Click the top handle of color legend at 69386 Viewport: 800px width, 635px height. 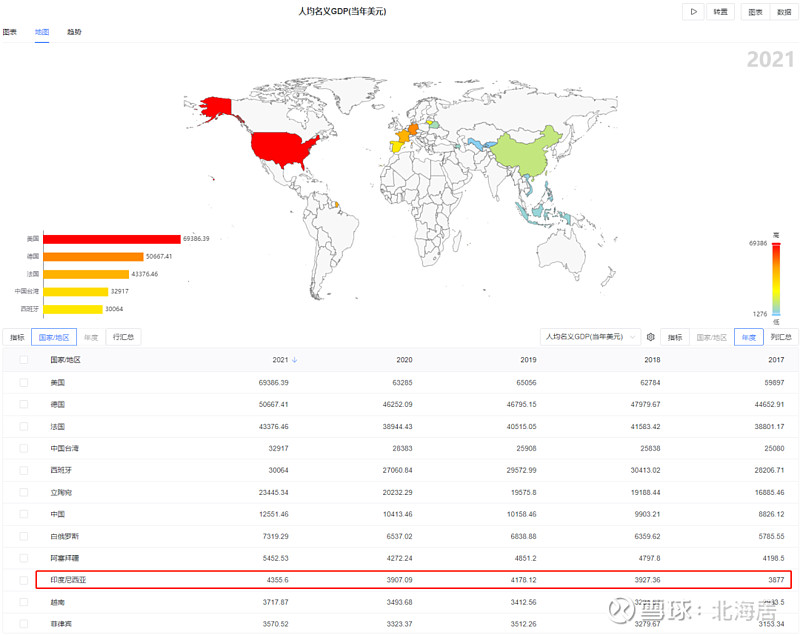pos(776,244)
